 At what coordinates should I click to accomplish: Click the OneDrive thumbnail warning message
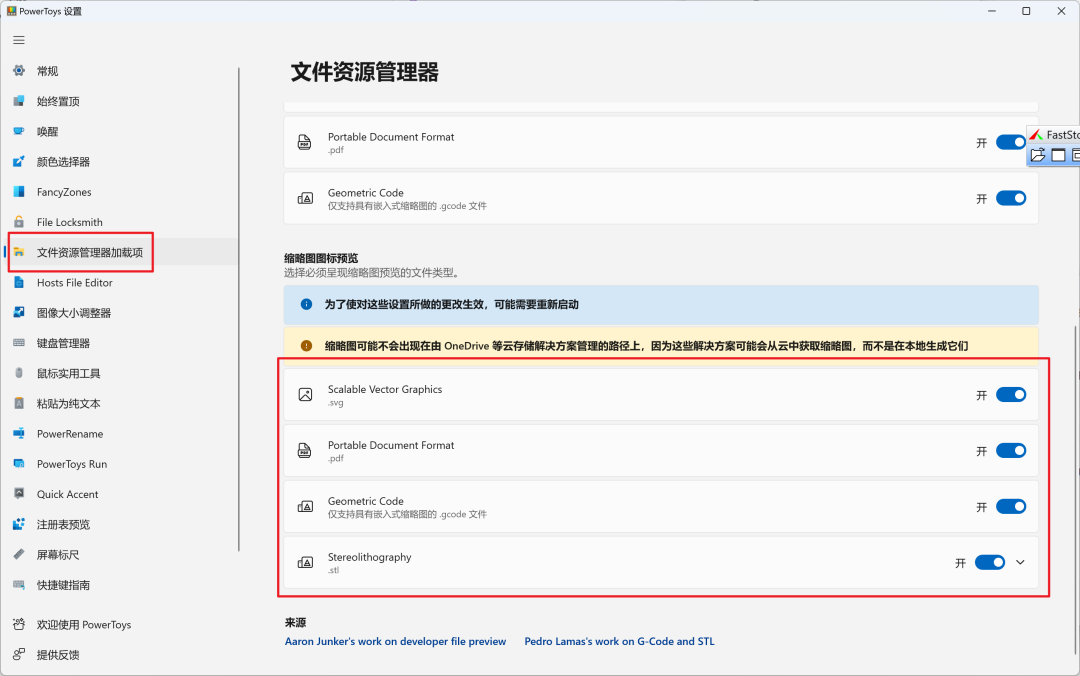pyautogui.click(x=646, y=346)
